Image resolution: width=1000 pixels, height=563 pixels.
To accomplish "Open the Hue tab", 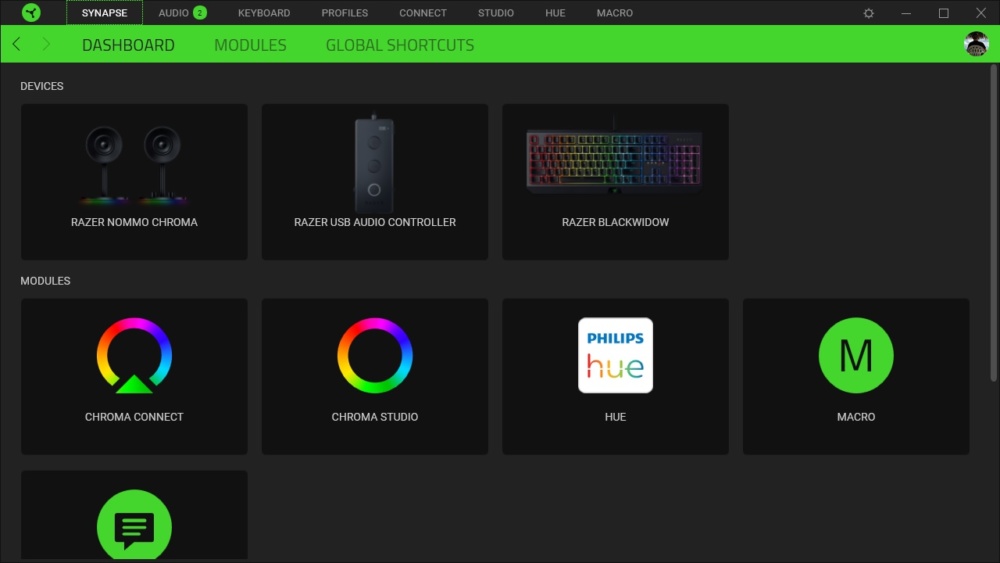I will point(555,13).
